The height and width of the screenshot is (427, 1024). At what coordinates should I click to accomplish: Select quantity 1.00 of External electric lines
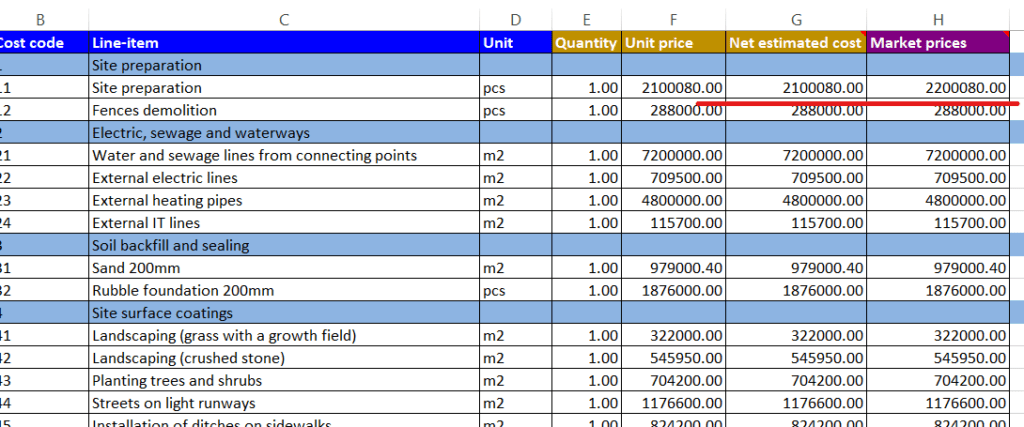586,178
